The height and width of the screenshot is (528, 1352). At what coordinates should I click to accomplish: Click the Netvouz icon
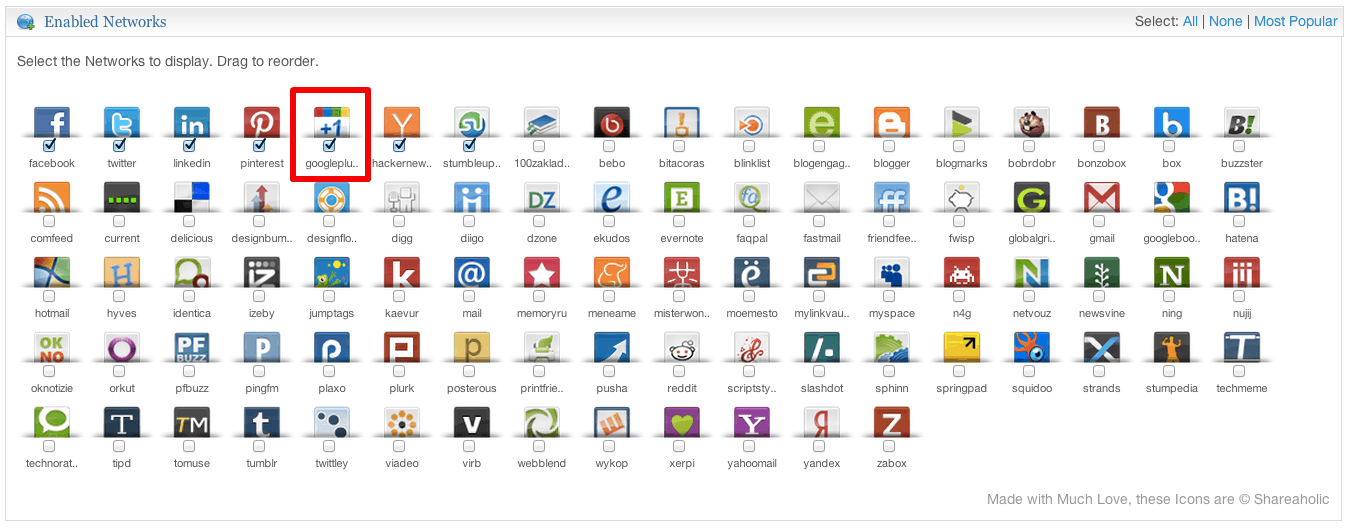pos(1032,274)
